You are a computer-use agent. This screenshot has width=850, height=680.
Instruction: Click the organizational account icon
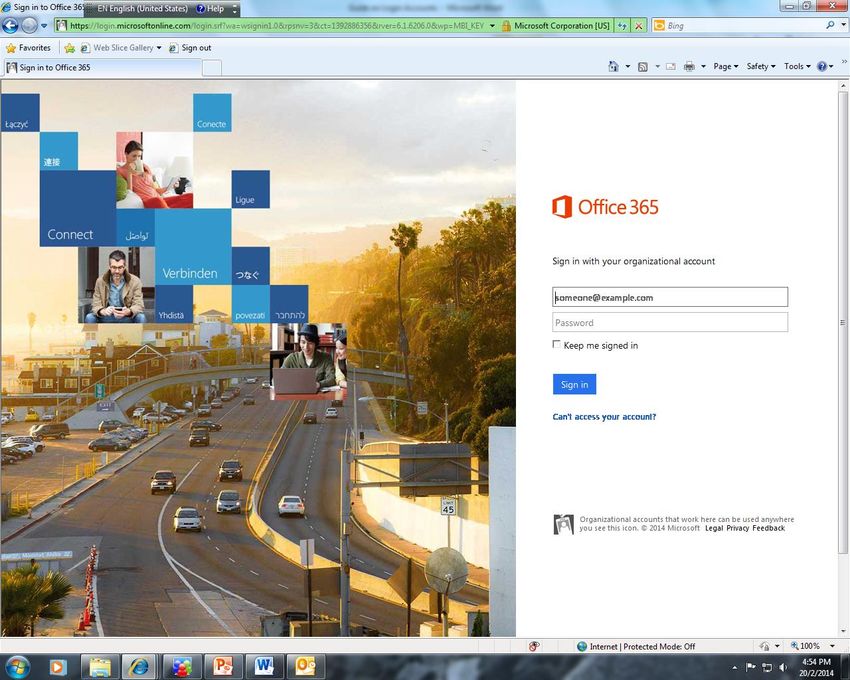point(563,524)
